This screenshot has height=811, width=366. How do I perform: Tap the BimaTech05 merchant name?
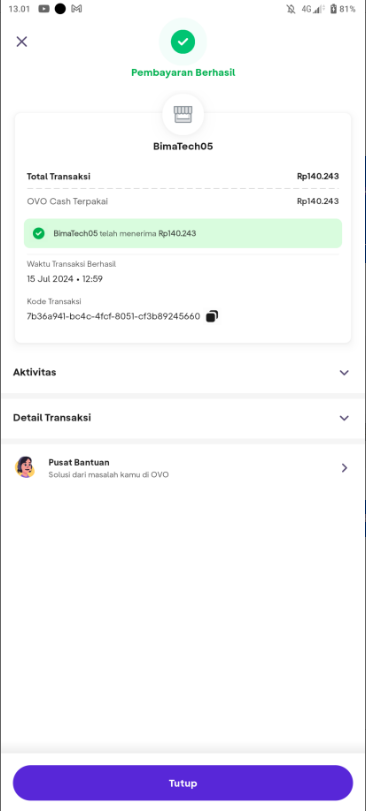[x=183, y=146]
